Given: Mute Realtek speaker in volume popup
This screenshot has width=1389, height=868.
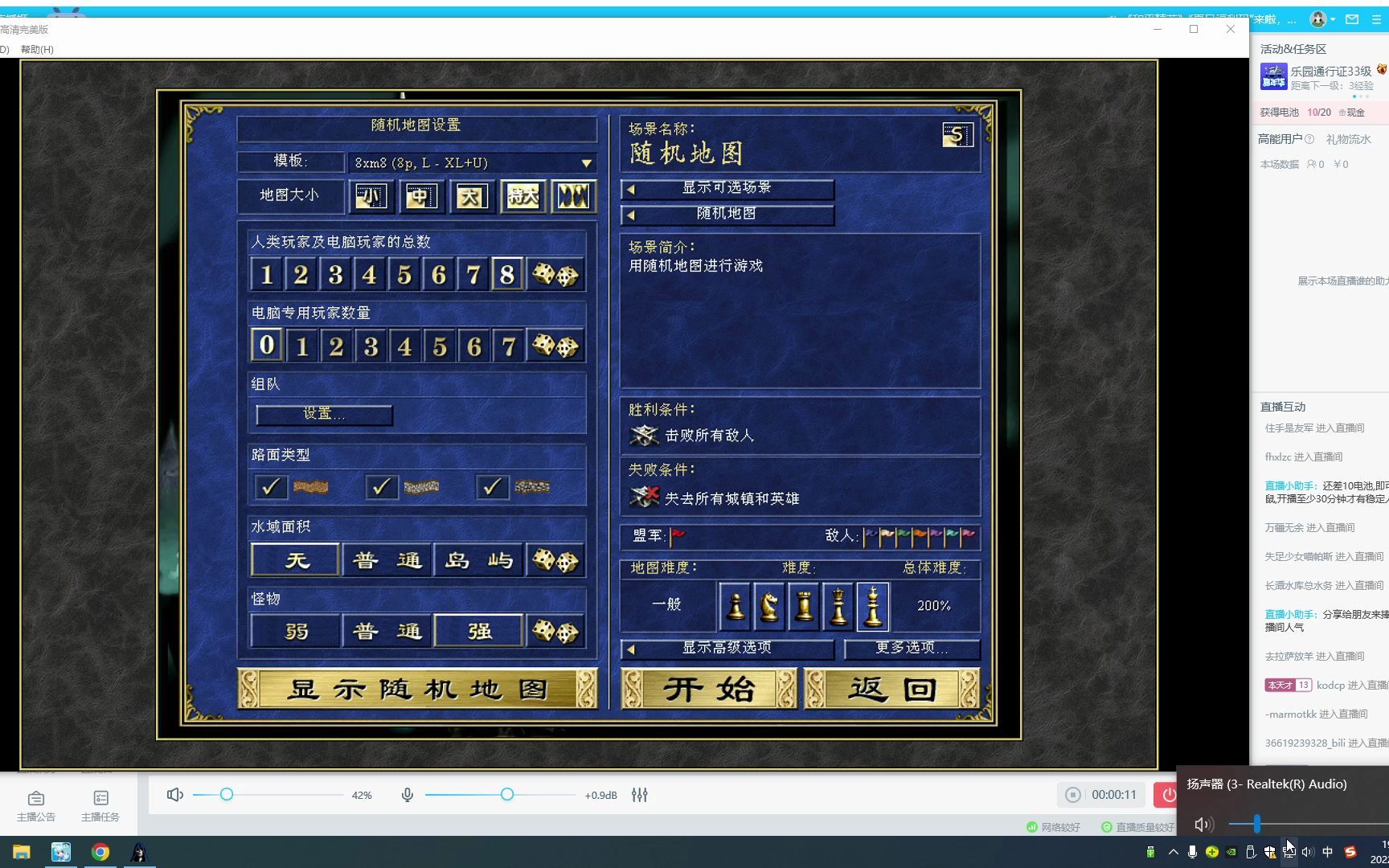Looking at the screenshot, I should 1203,825.
